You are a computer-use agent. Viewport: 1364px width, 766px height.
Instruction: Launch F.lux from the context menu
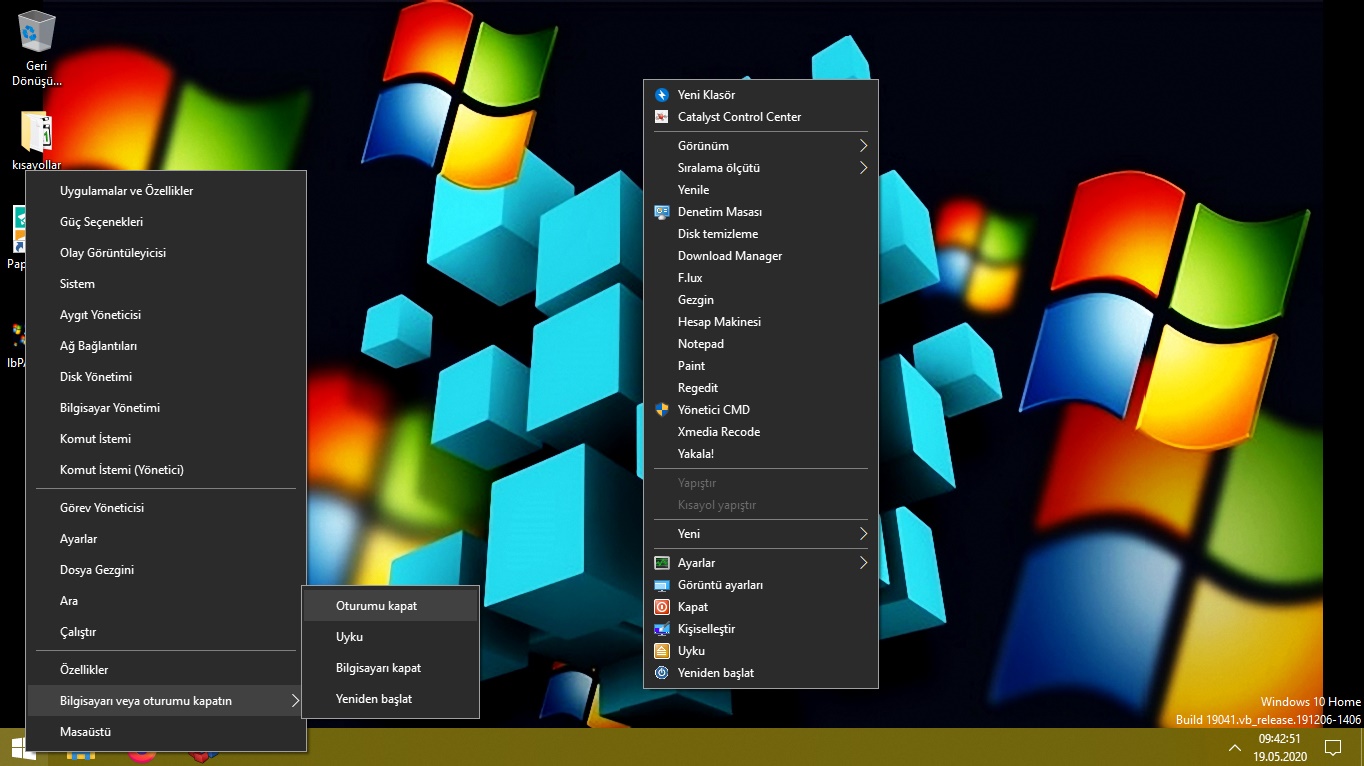pyautogui.click(x=761, y=278)
